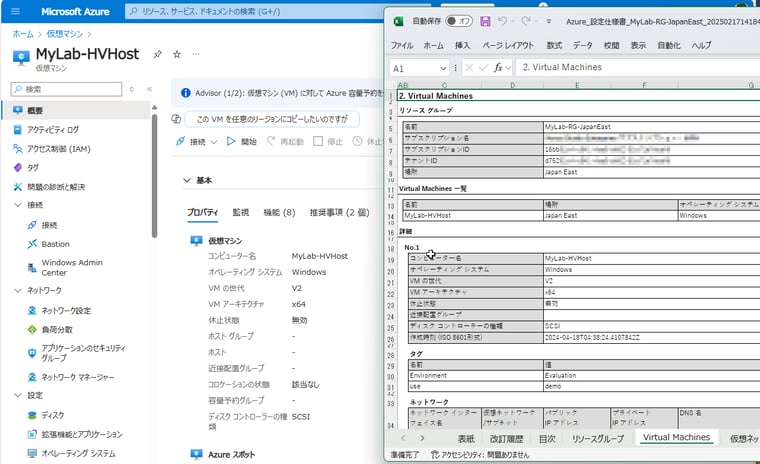Open the 接続 dropdown in the VM toolbar
Image resolution: width=760 pixels, height=464 pixels.
pos(197,142)
